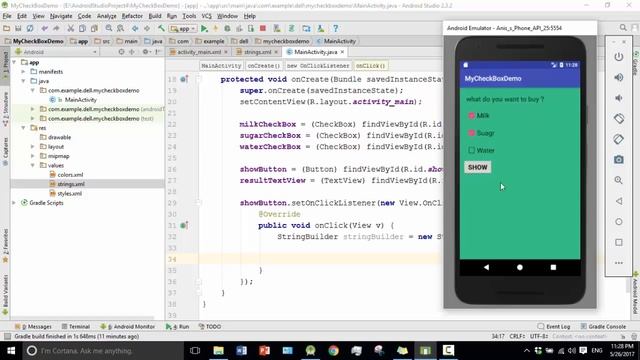Screen dimensions: 640x360
Task: Select styles.xml in project tree
Action: point(69,193)
